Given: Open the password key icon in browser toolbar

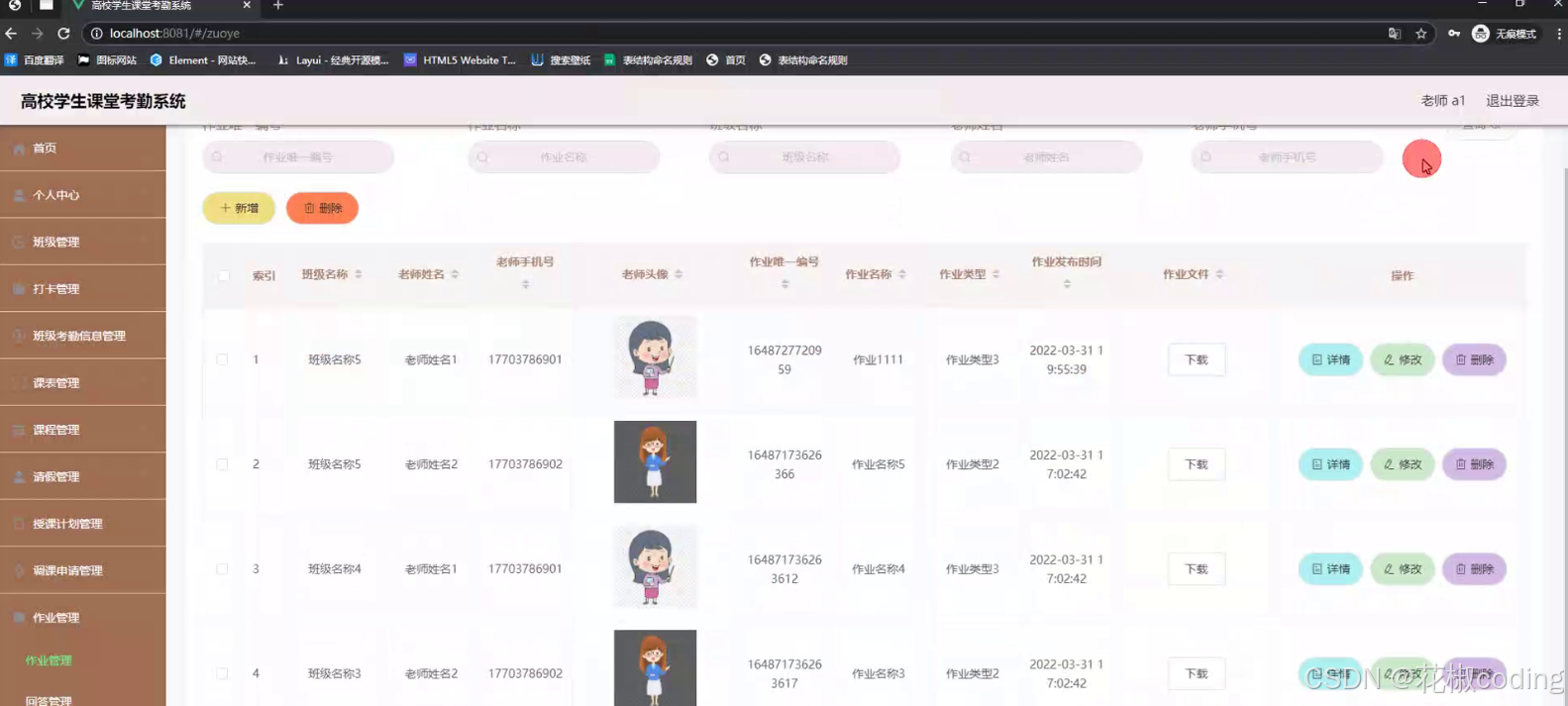Looking at the screenshot, I should [x=1453, y=34].
